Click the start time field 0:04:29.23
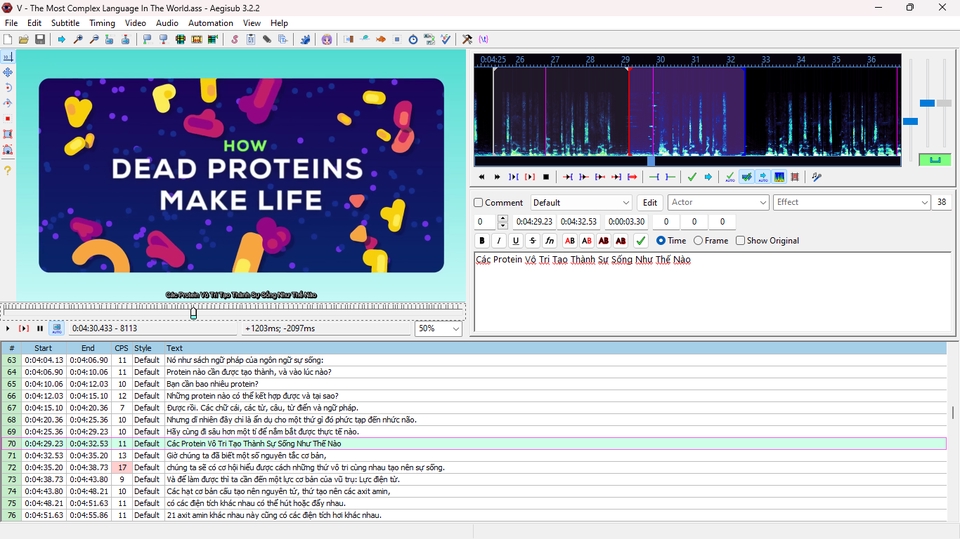Viewport: 960px width, 539px height. pyautogui.click(x=534, y=222)
